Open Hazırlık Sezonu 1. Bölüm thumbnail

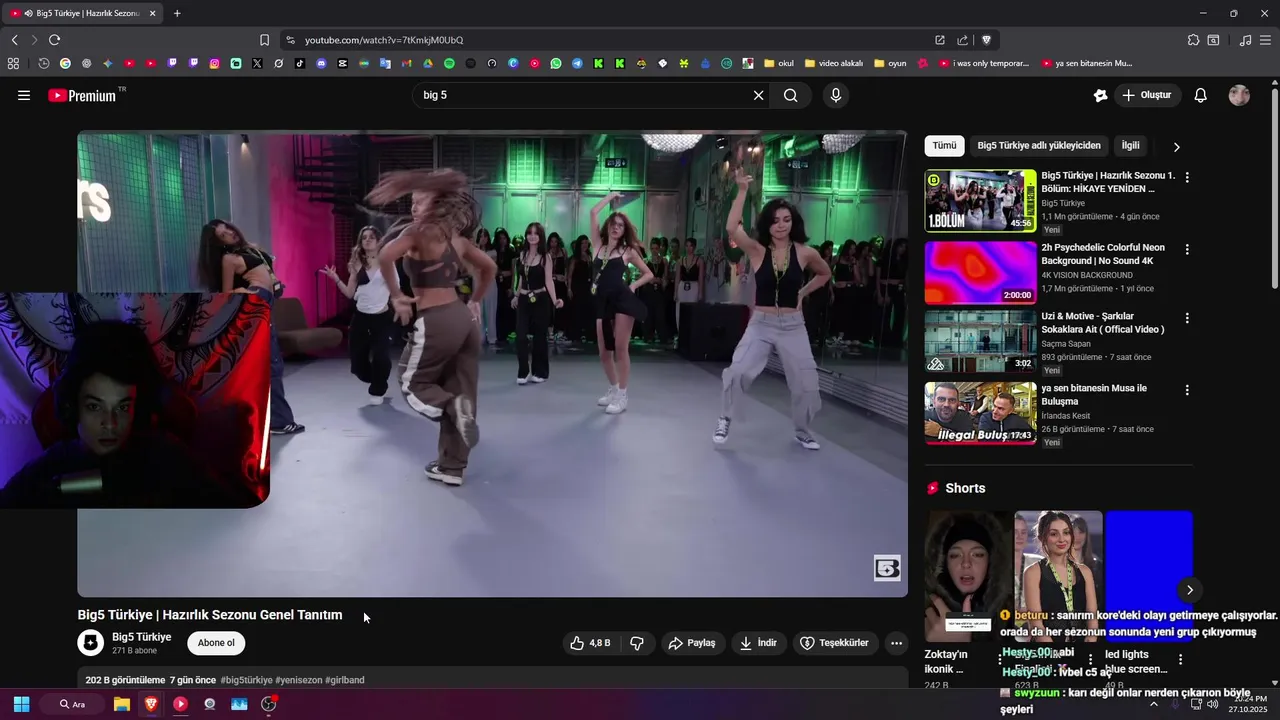[980, 200]
